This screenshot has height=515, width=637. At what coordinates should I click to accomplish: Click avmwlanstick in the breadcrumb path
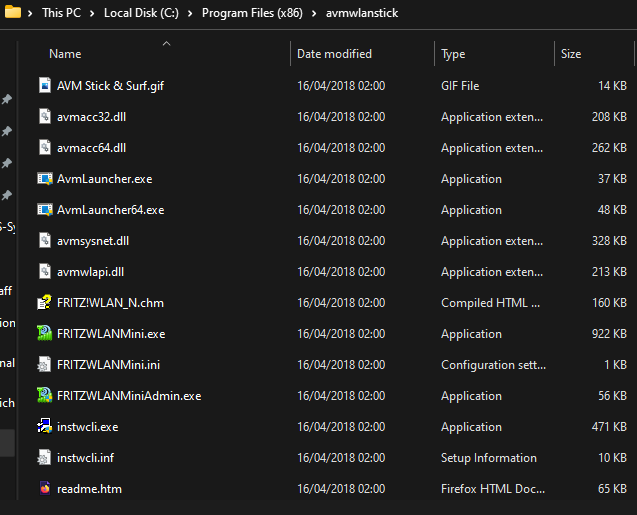tap(362, 13)
